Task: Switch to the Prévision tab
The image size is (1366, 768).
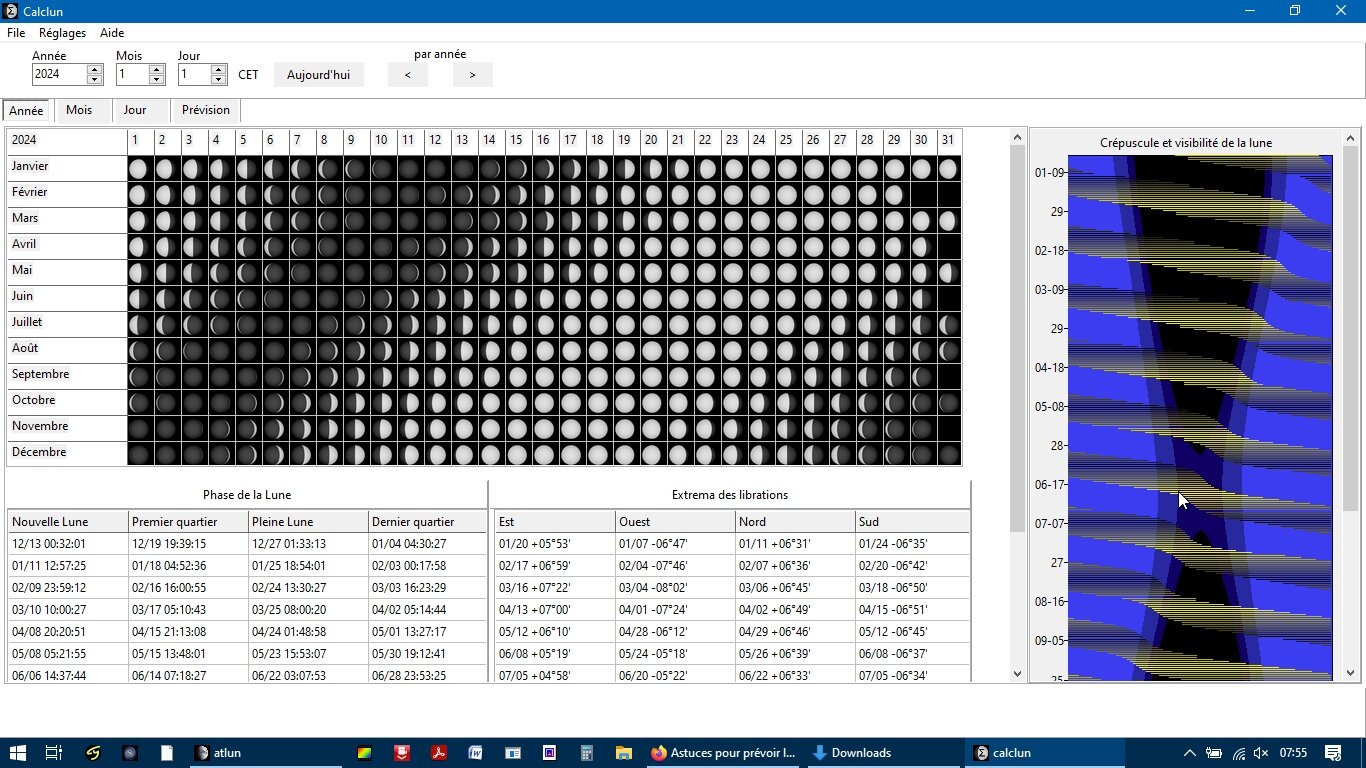Action: (x=206, y=110)
